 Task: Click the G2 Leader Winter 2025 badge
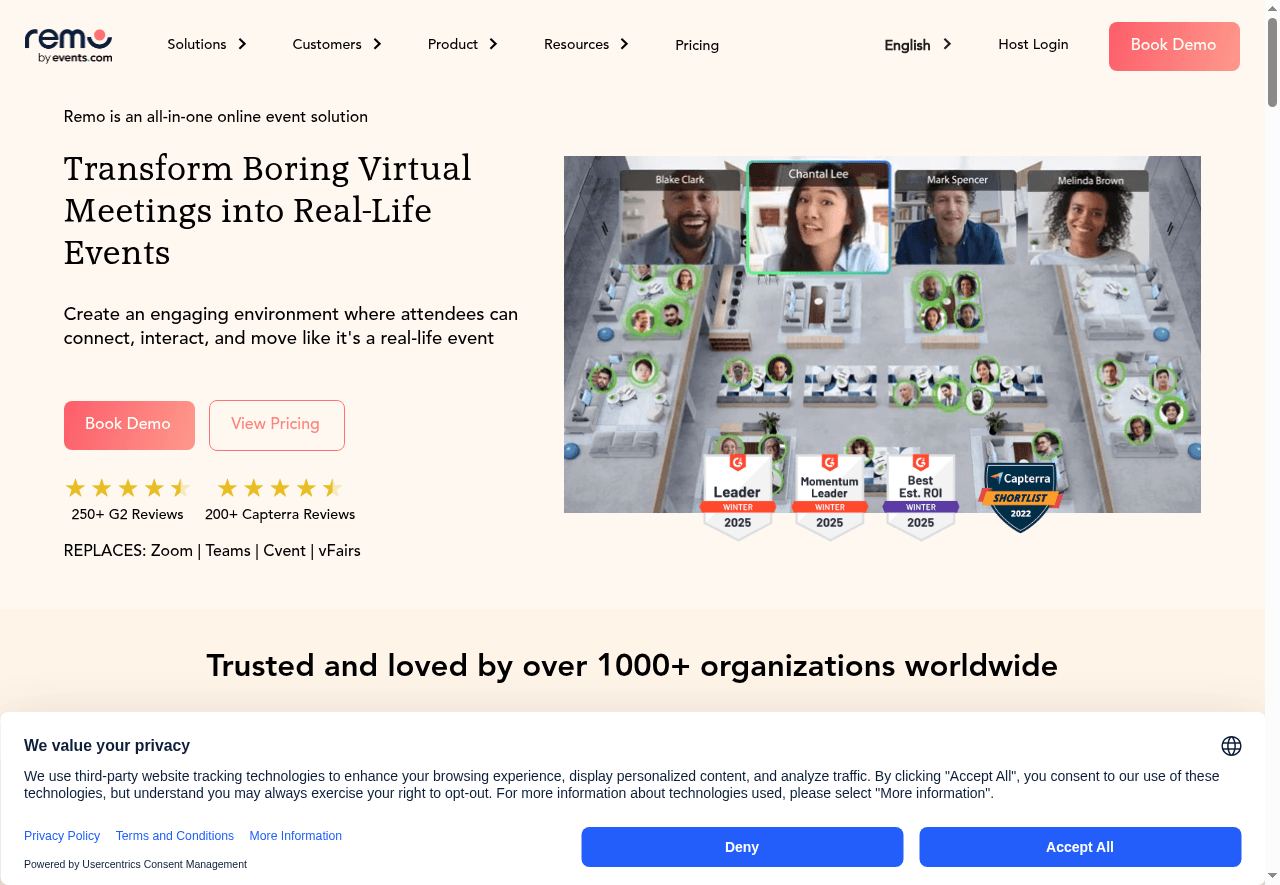pos(737,497)
